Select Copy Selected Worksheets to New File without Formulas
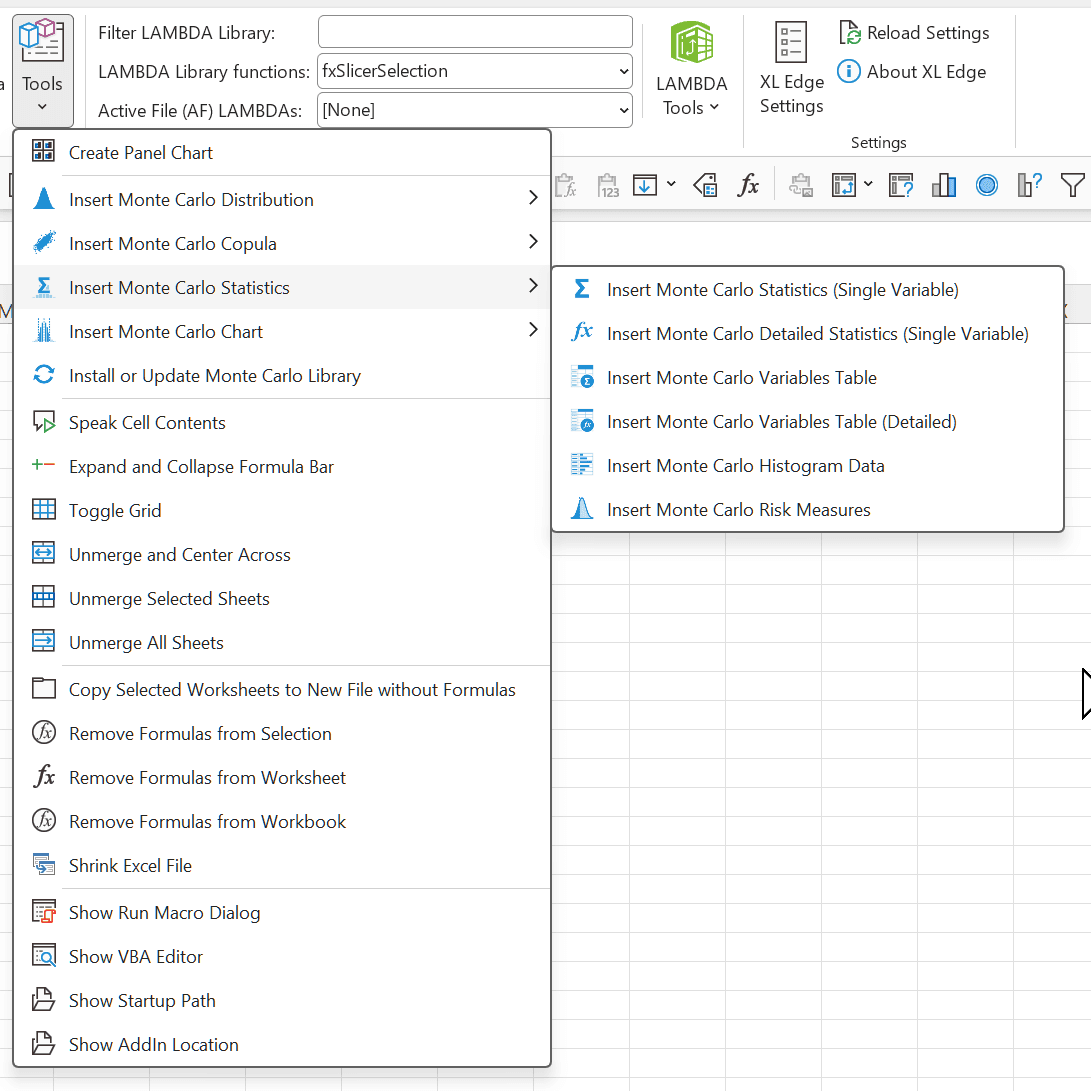Screen dimensions: 1091x1091 [282, 690]
